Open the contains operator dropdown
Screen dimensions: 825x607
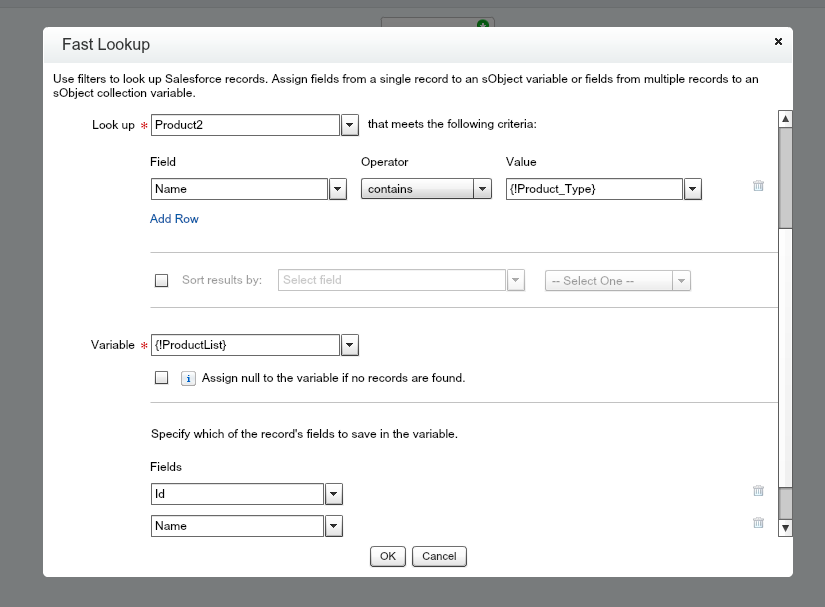point(482,189)
